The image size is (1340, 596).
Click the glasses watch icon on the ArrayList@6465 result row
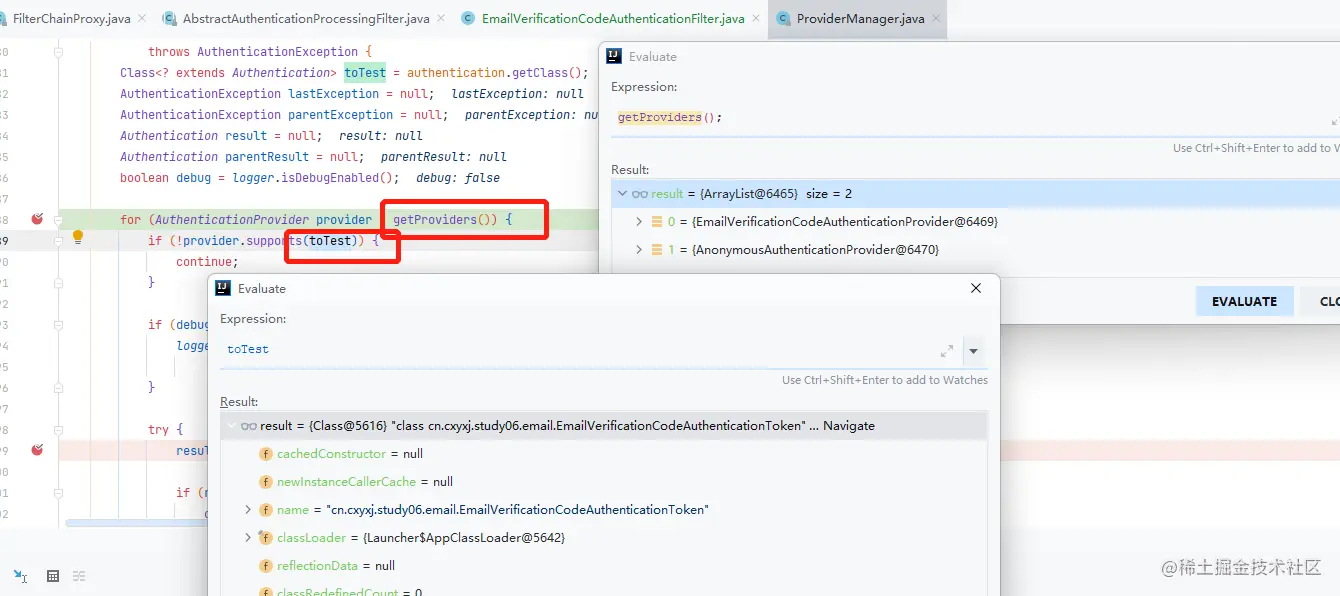pos(640,194)
